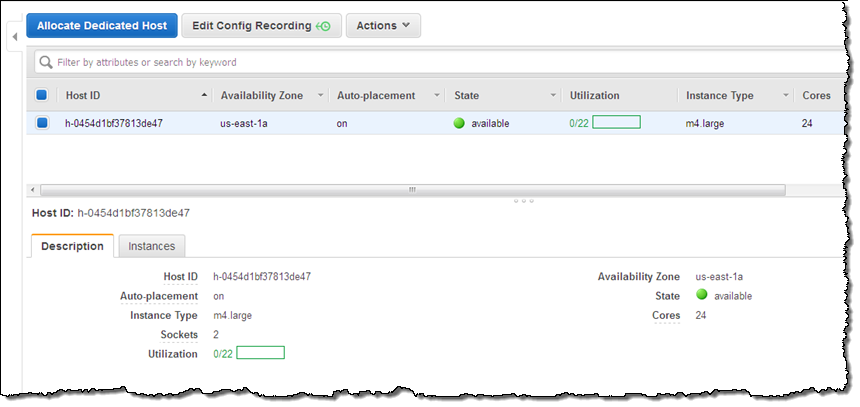860x407 pixels.
Task: Collapse the left side panel arrow
Action: click(14, 37)
